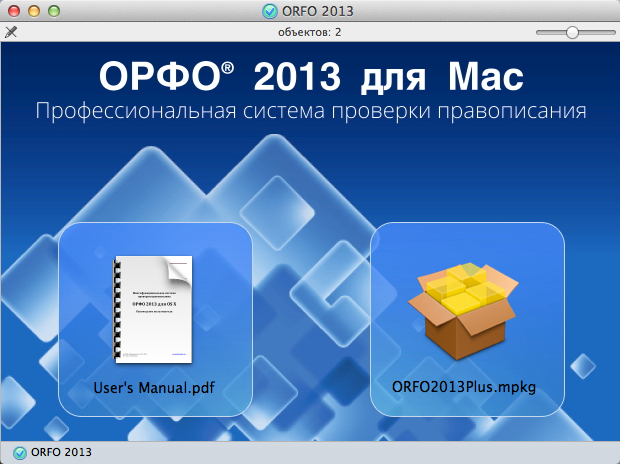This screenshot has width=620, height=464.
Task: Click the ORFO checkmark proxy icon in title bar
Action: [270, 11]
